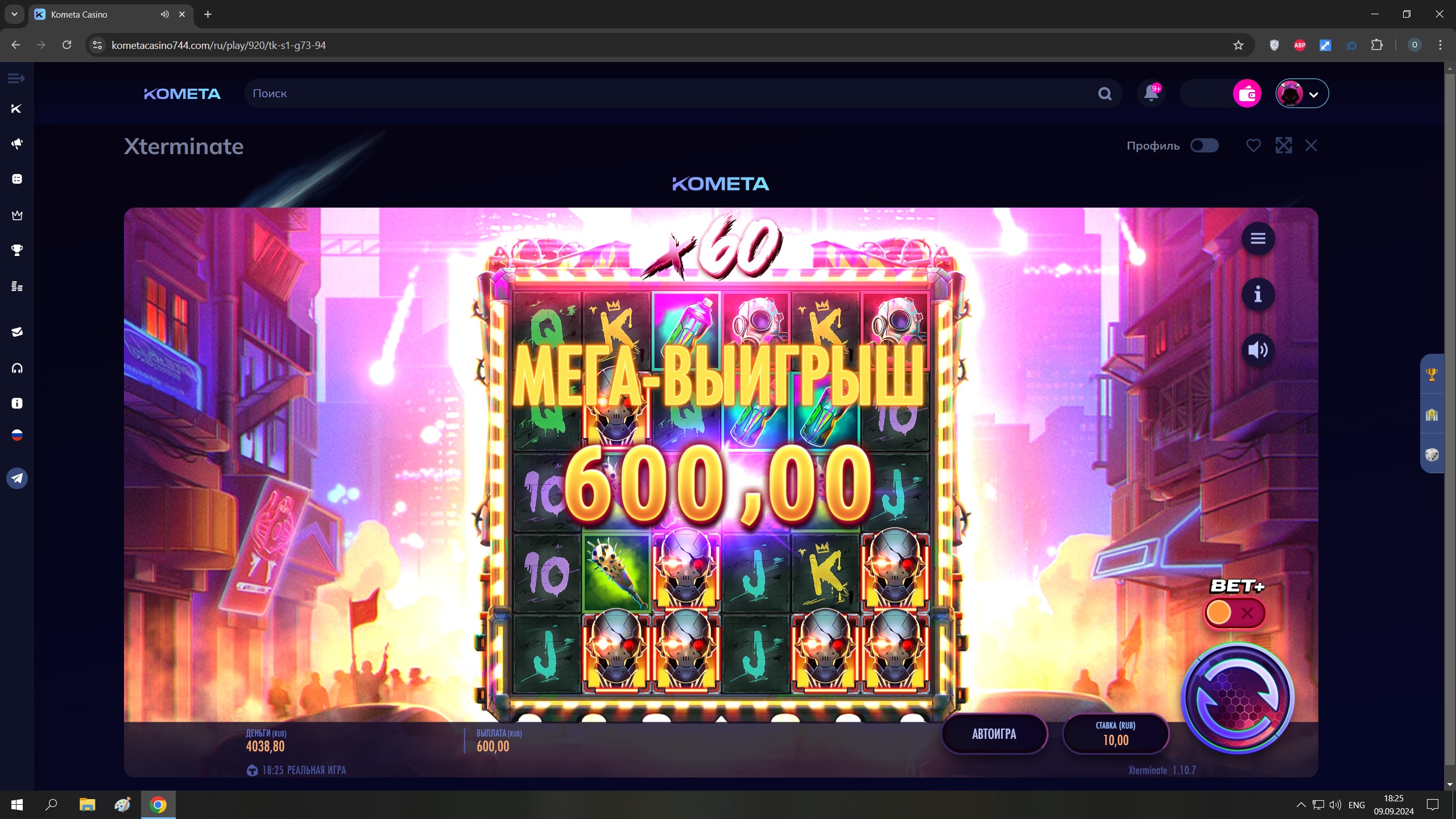
Task: Add Xterminate to favorites heart
Action: tap(1254, 146)
